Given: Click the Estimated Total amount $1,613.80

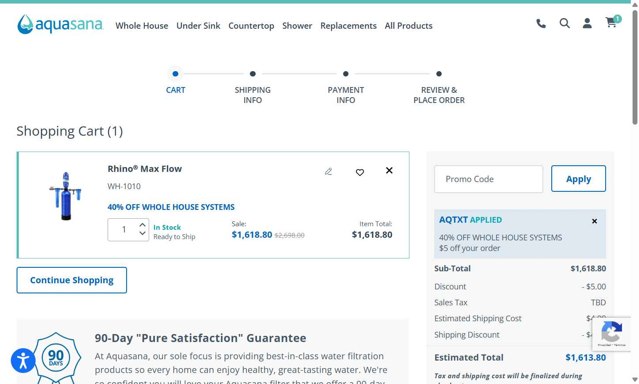Looking at the screenshot, I should click(x=585, y=358).
